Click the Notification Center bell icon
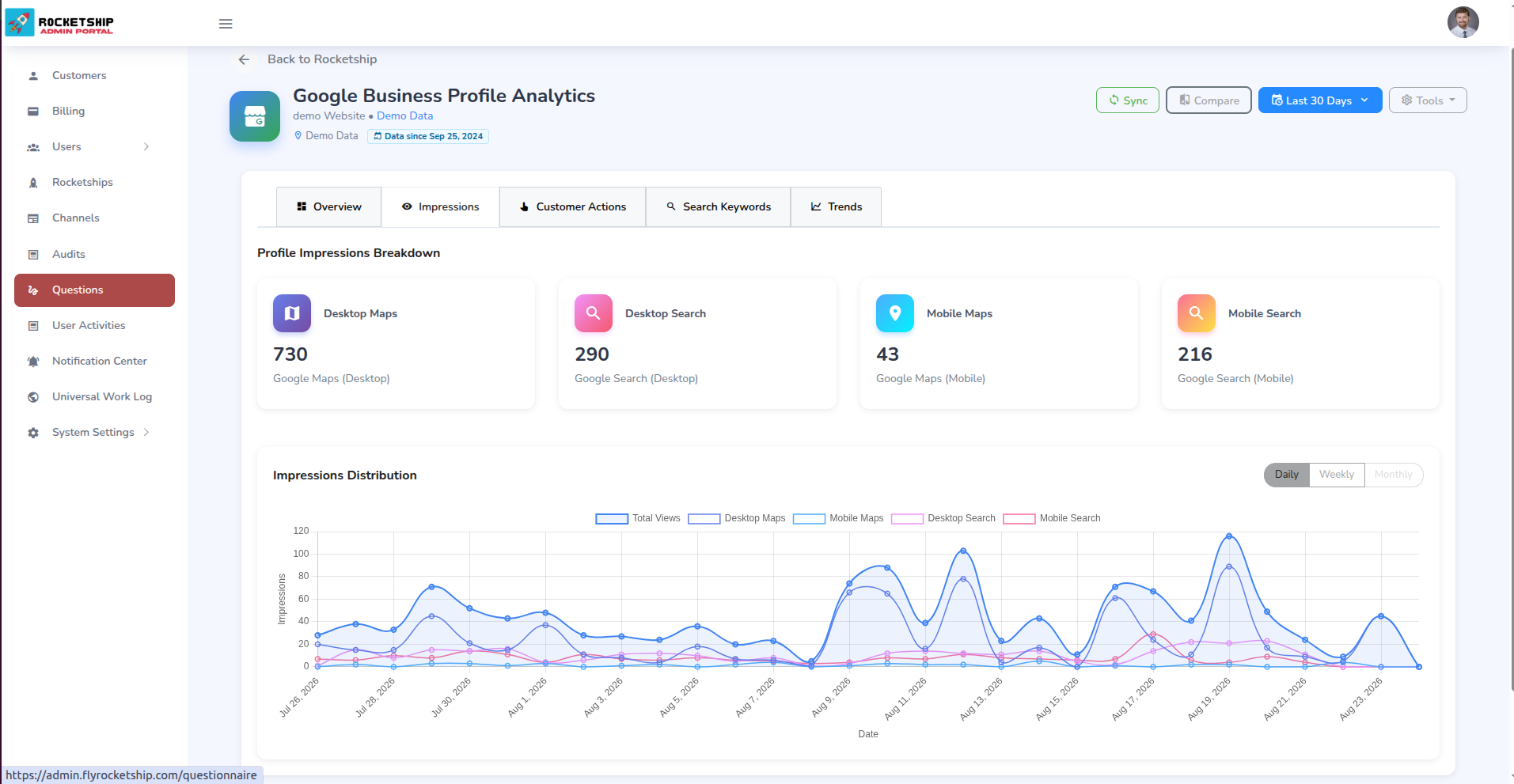 tap(33, 362)
